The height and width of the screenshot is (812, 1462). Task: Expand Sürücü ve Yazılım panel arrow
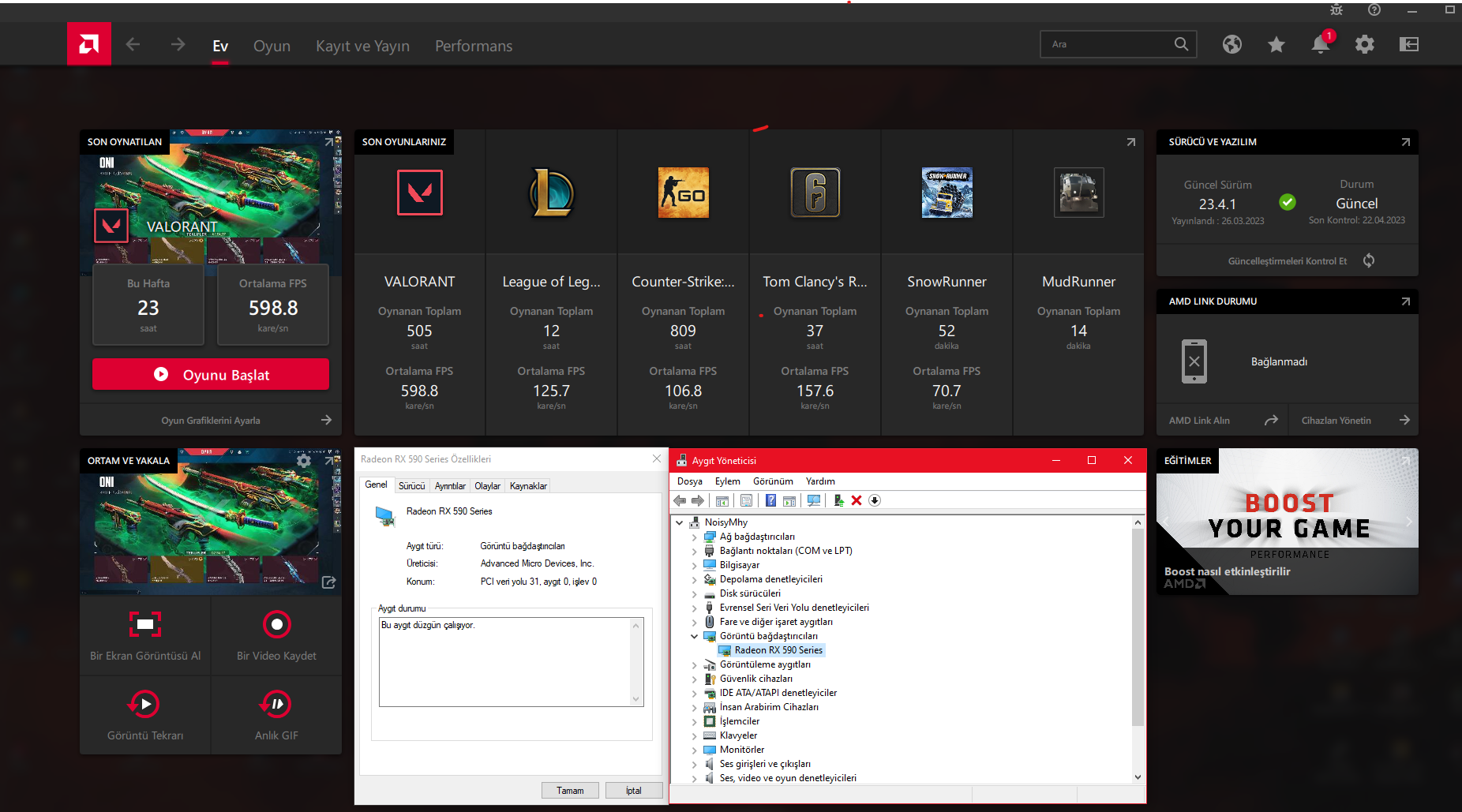pyautogui.click(x=1405, y=142)
